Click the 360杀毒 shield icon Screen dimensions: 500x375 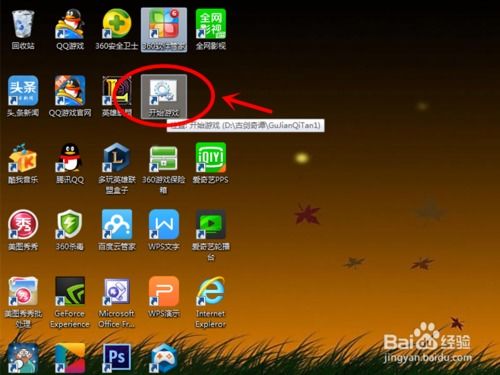click(x=70, y=224)
